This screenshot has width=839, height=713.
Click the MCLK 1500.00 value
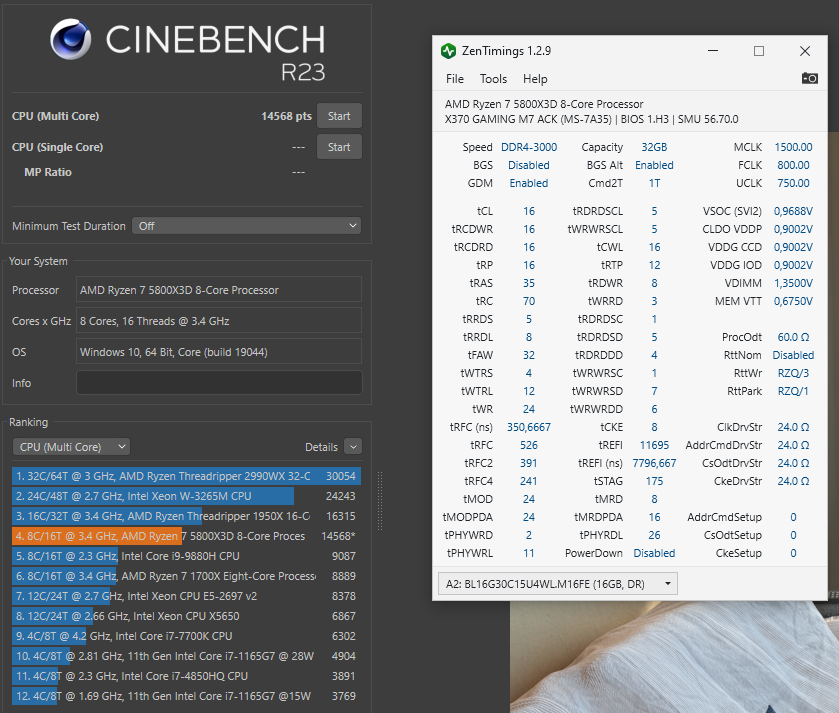pos(793,147)
